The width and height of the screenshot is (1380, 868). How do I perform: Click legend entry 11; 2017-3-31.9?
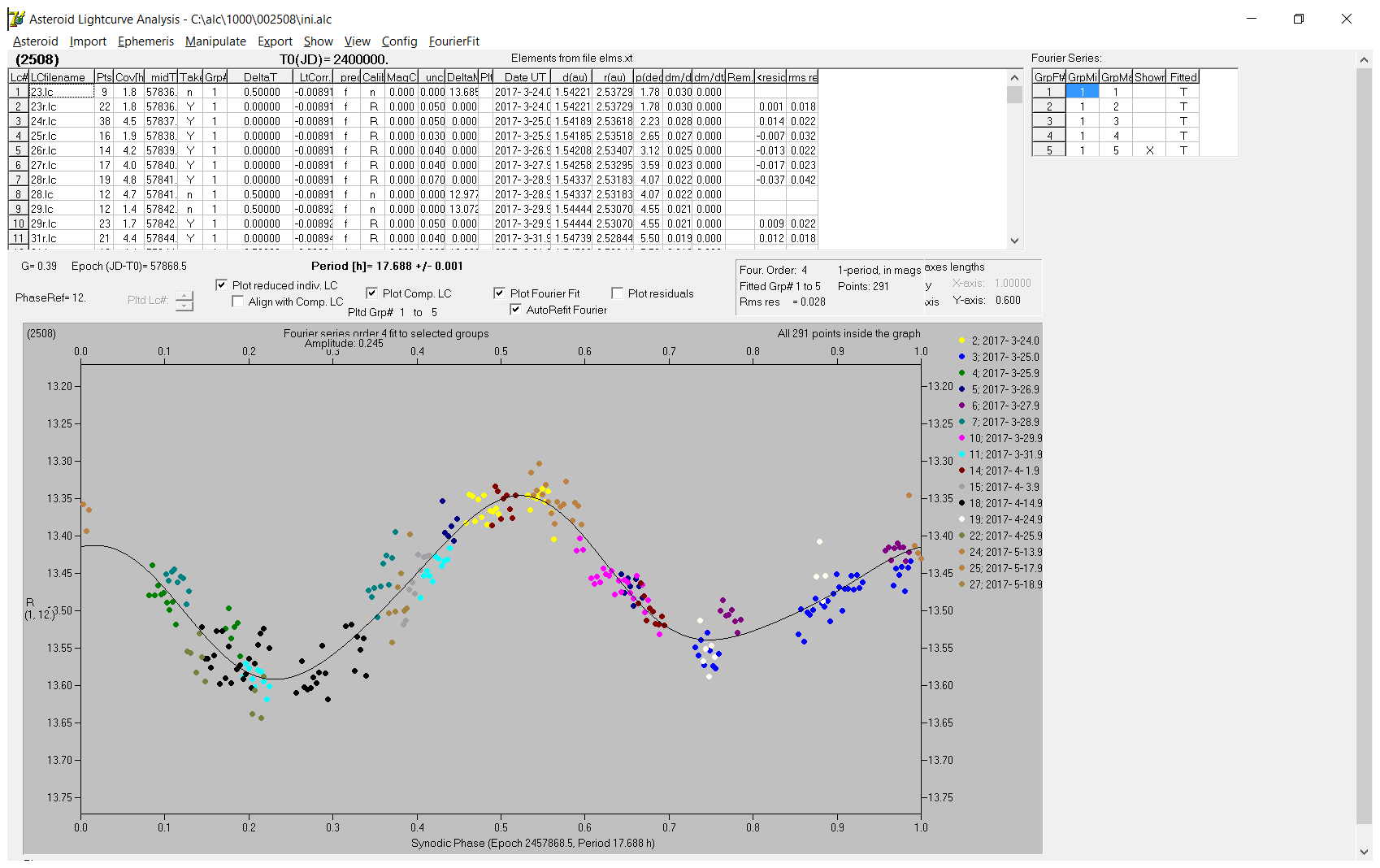point(1000,454)
